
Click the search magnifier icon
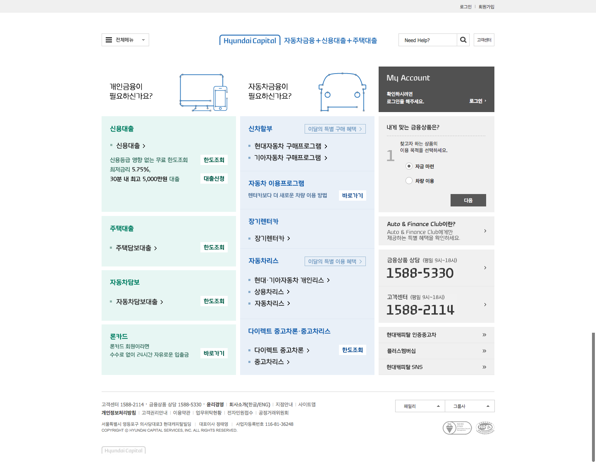point(463,40)
